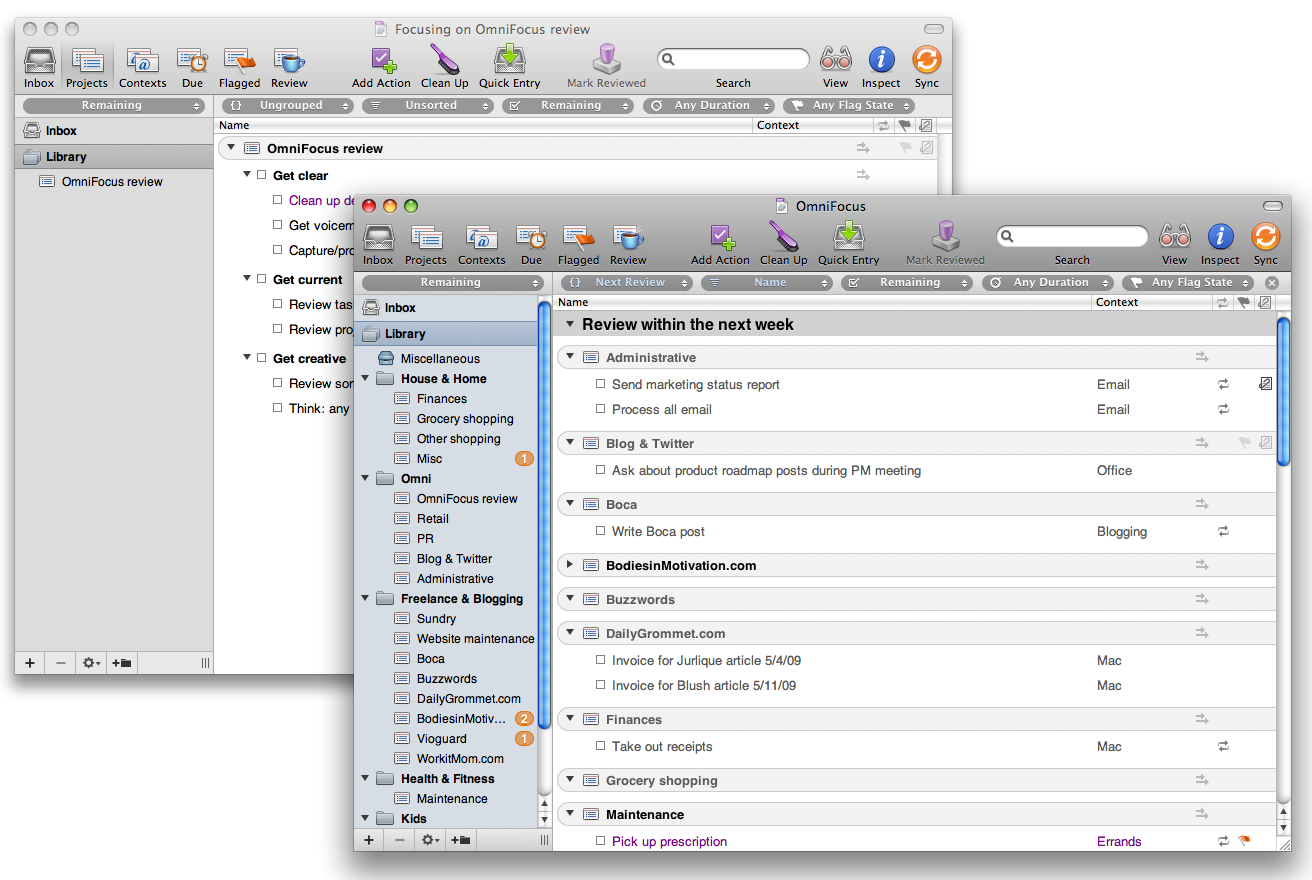Click Mark Reviewed stamp in front window
Image resolution: width=1312 pixels, height=880 pixels.
coord(945,243)
